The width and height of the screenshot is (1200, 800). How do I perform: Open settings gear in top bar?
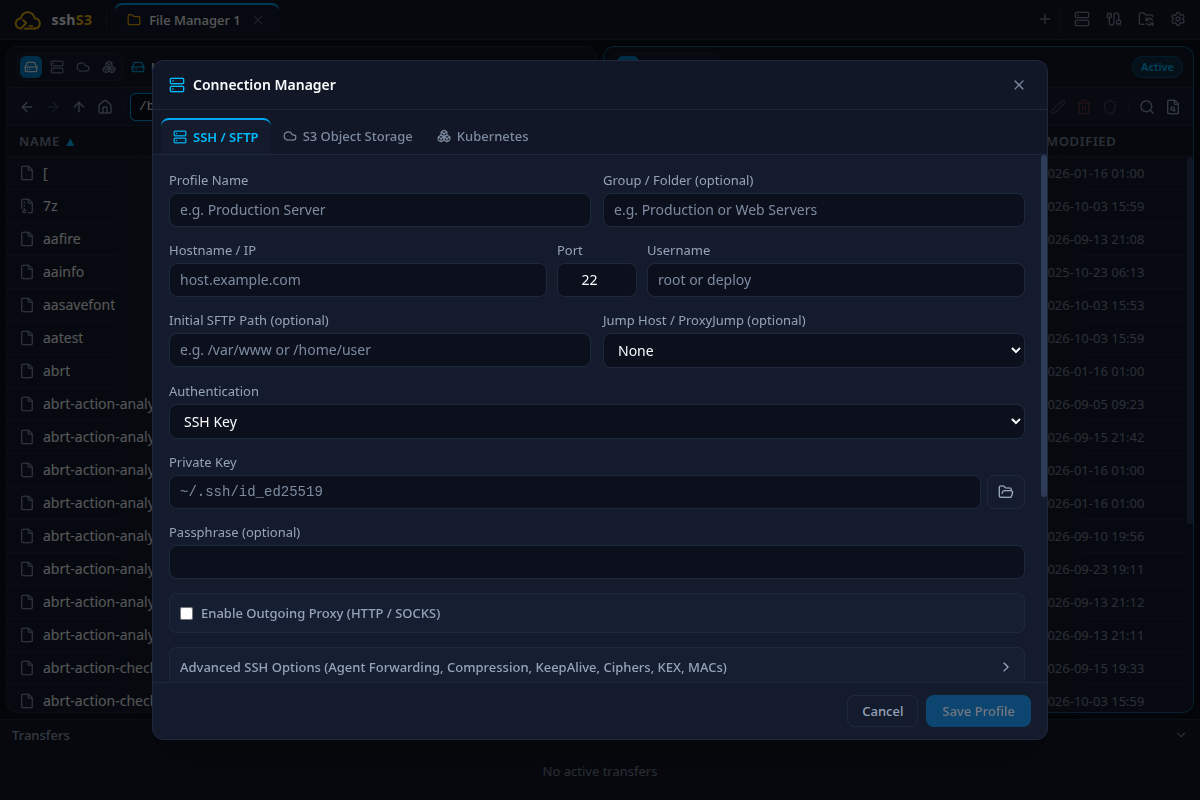point(1178,19)
